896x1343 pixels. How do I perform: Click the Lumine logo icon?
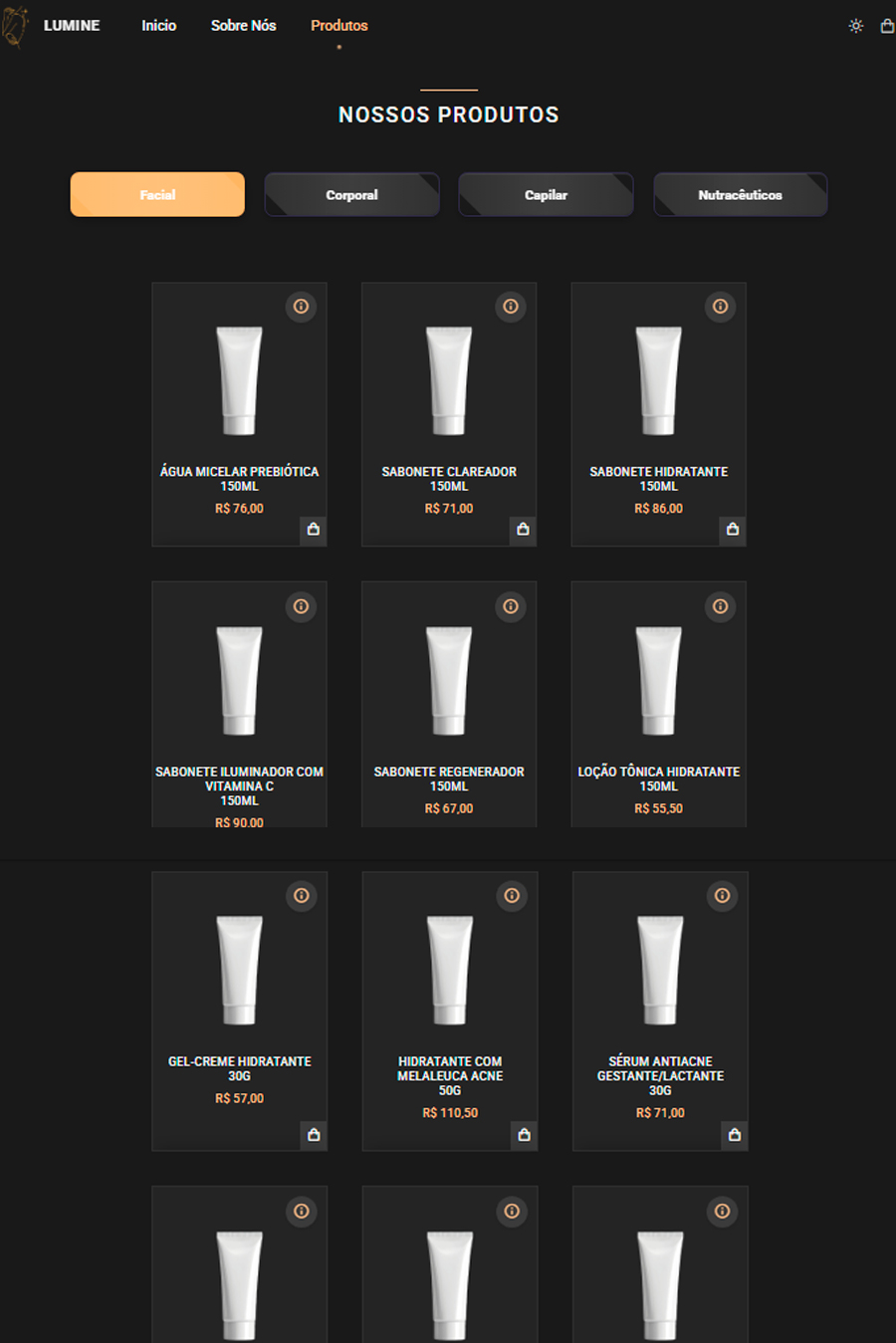(15, 26)
